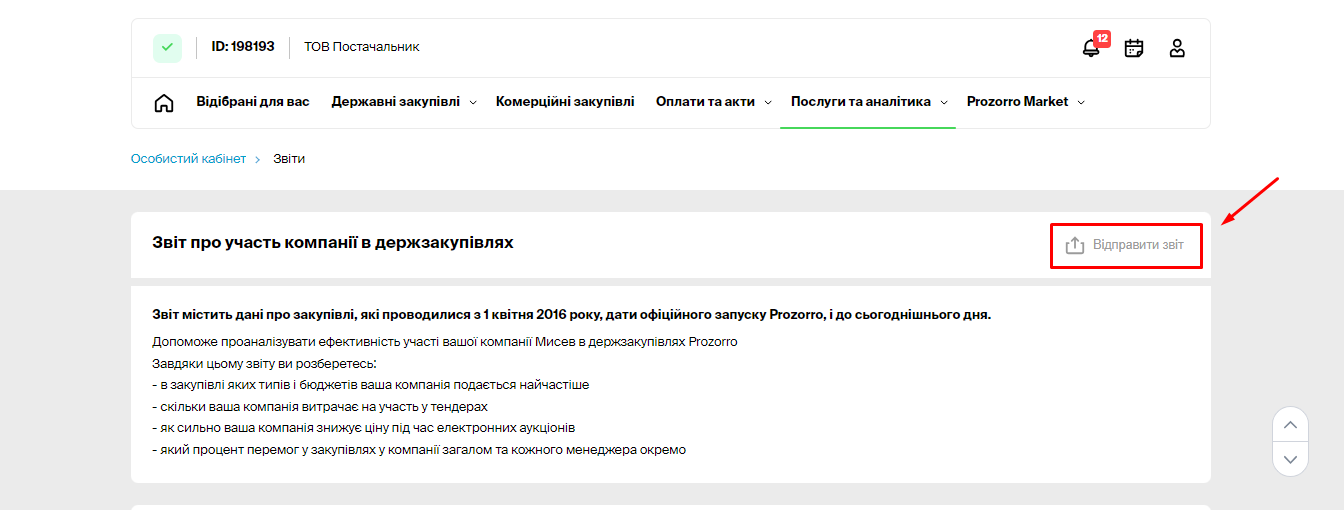1344x510 pixels.
Task: Open the notifications bell icon
Action: (x=1091, y=48)
